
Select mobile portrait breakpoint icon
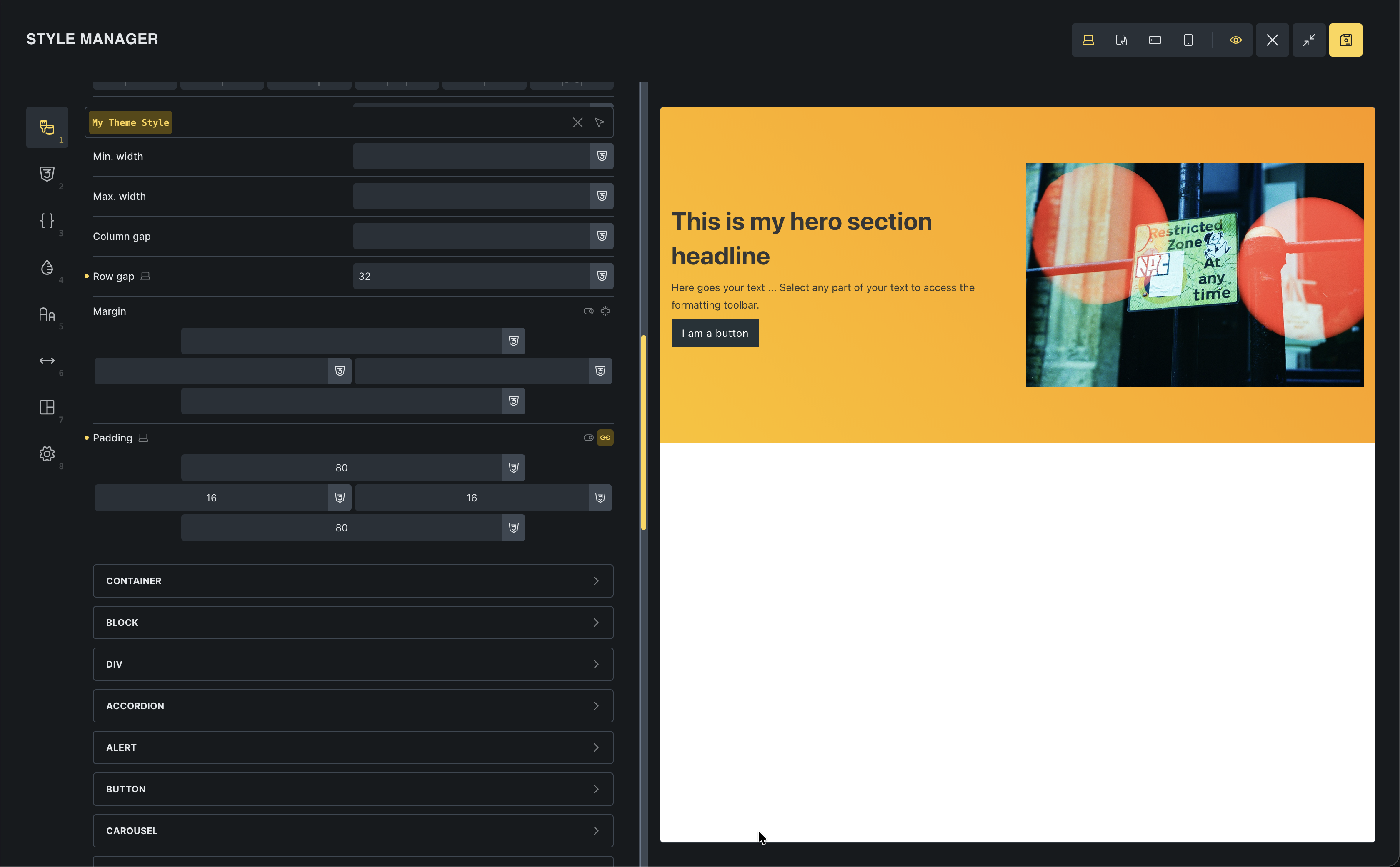pos(1188,40)
